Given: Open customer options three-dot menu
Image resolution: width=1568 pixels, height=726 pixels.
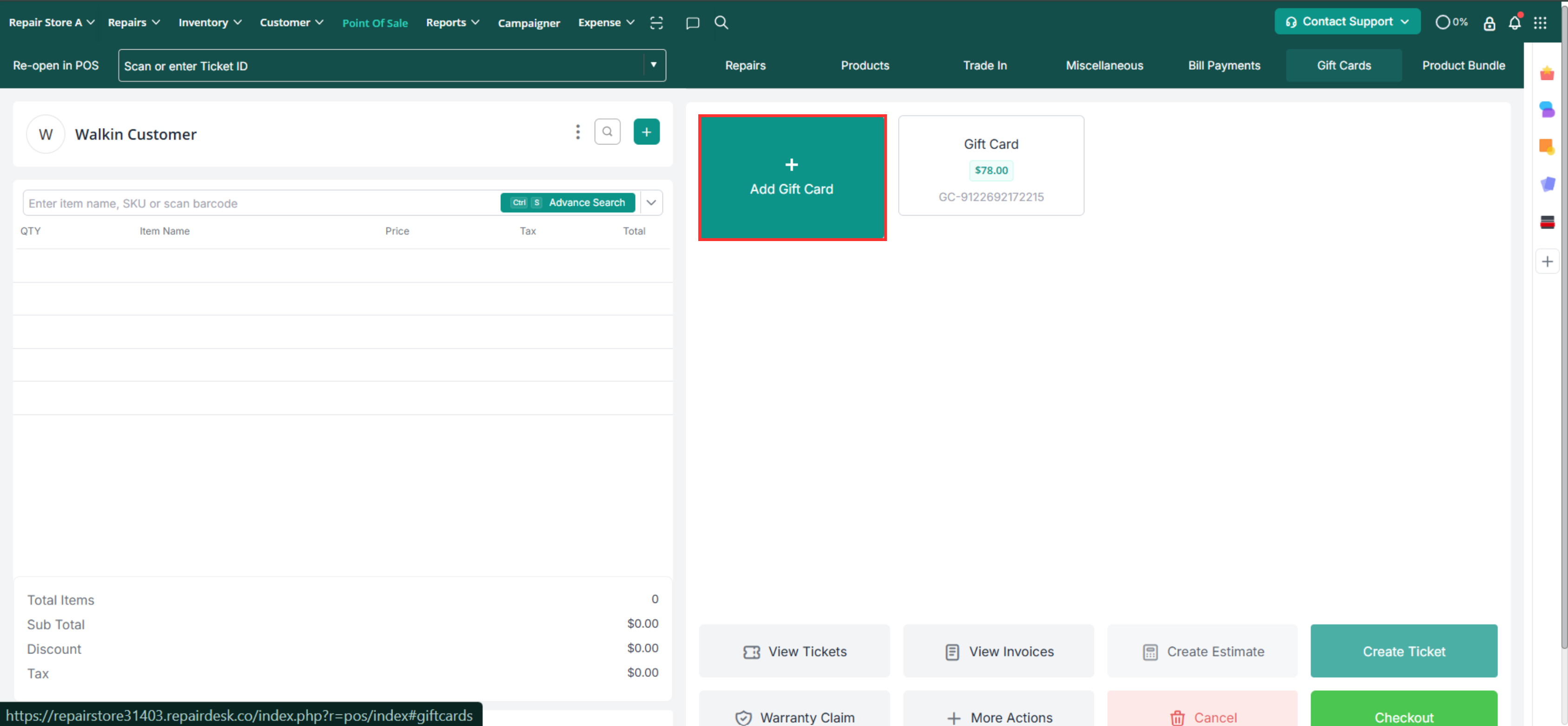Looking at the screenshot, I should tap(577, 132).
